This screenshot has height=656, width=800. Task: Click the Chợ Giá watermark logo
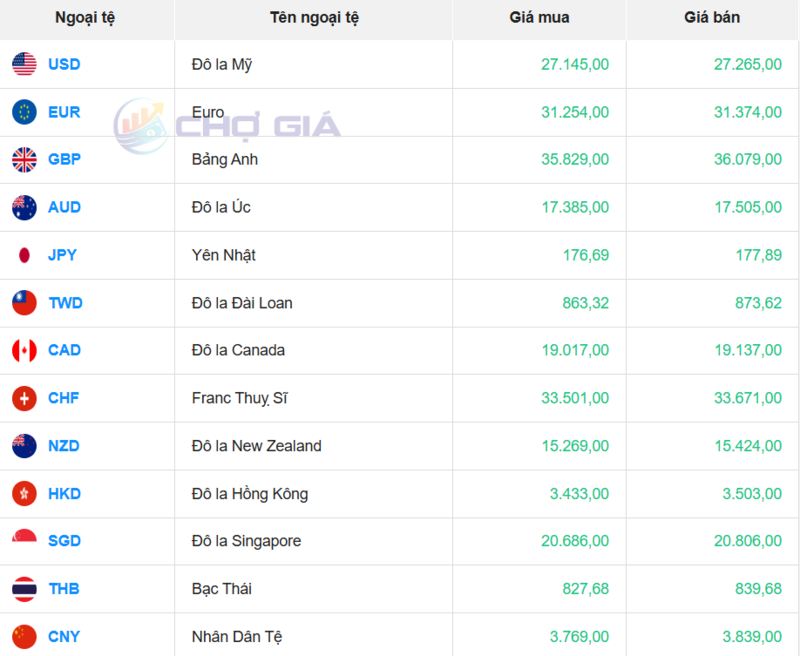coord(227,126)
